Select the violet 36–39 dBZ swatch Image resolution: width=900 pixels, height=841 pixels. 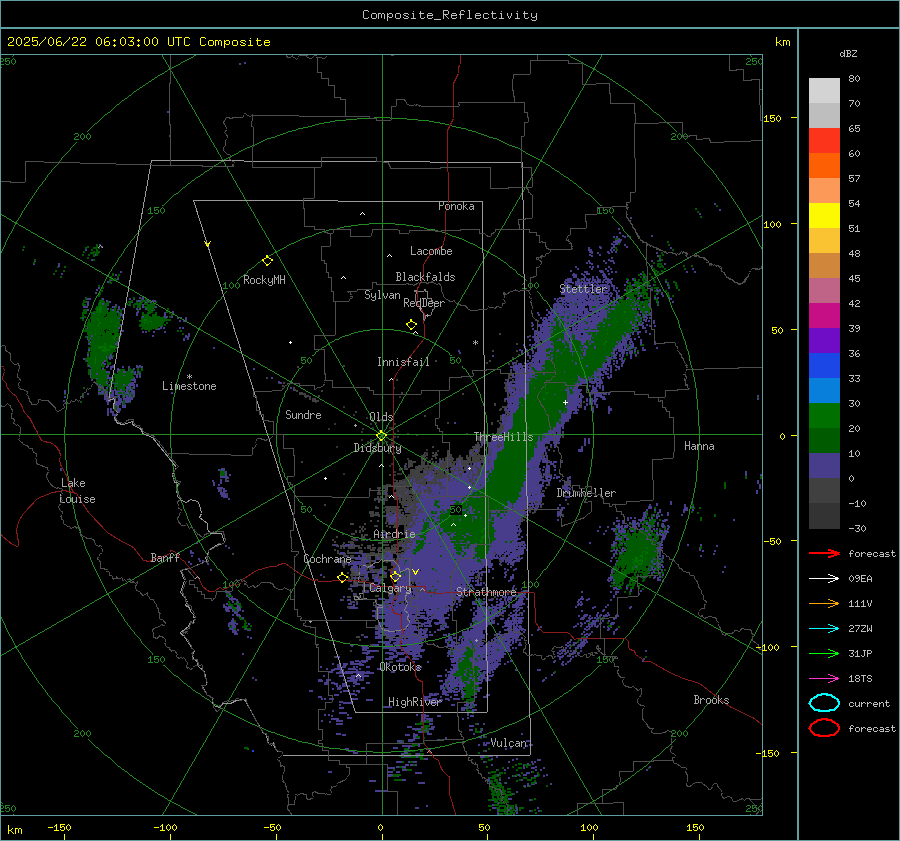coord(824,341)
